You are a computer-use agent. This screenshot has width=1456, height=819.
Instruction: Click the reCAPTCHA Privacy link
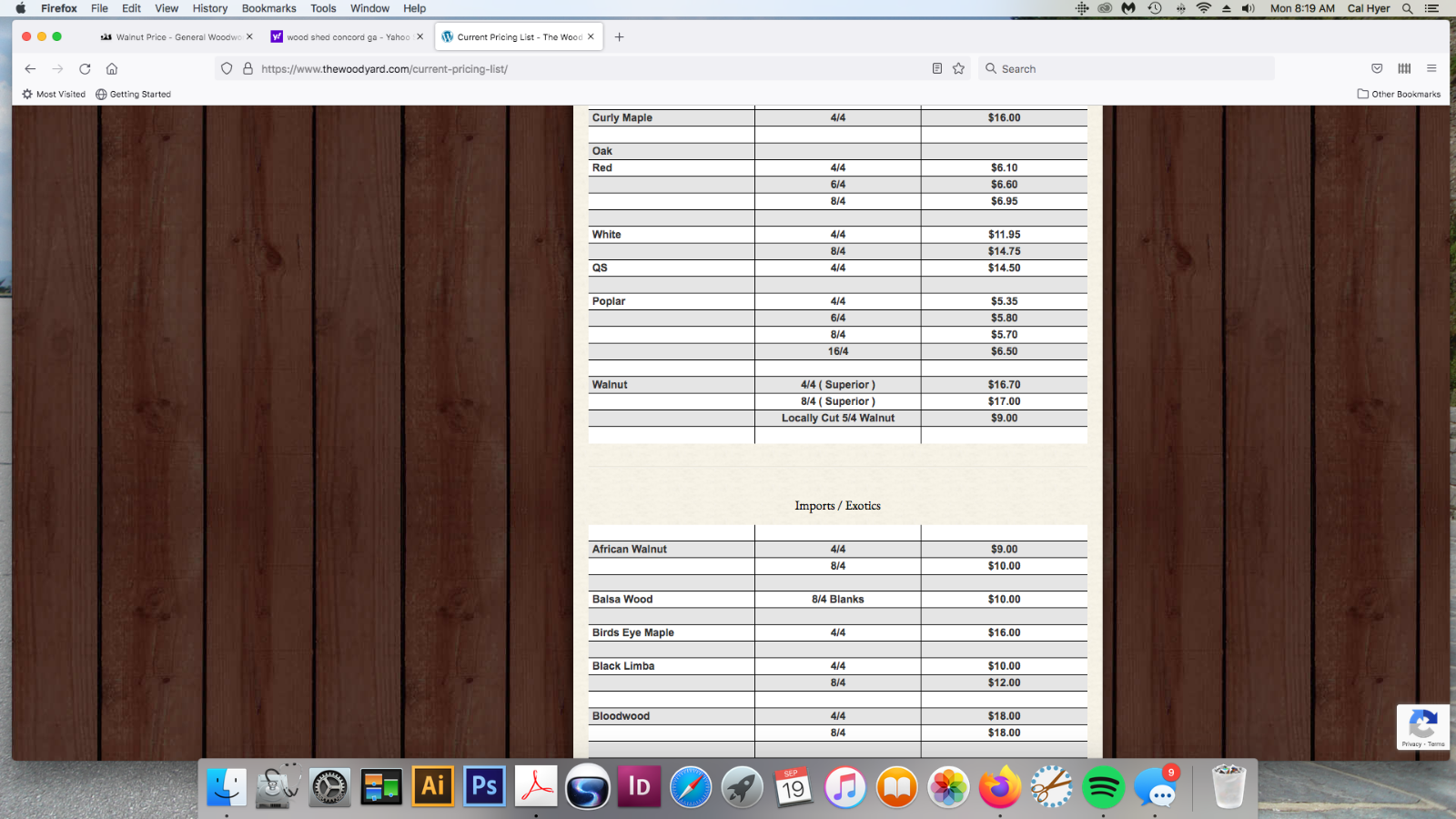(1410, 743)
